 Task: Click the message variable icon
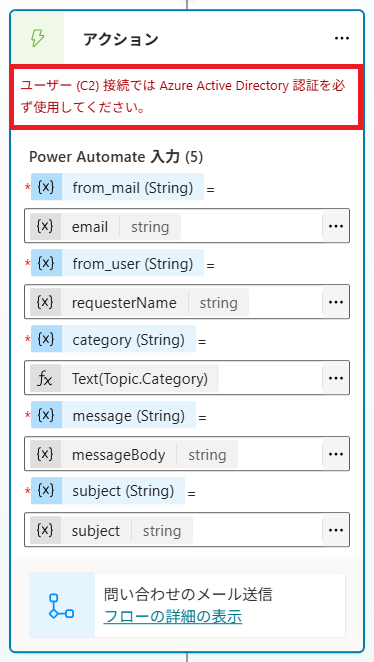(x=46, y=415)
